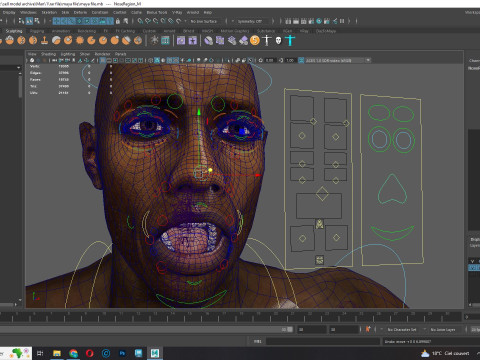The width and height of the screenshot is (480, 360).
Task: Switch to the Rigging shelf tab
Action: tap(37, 31)
